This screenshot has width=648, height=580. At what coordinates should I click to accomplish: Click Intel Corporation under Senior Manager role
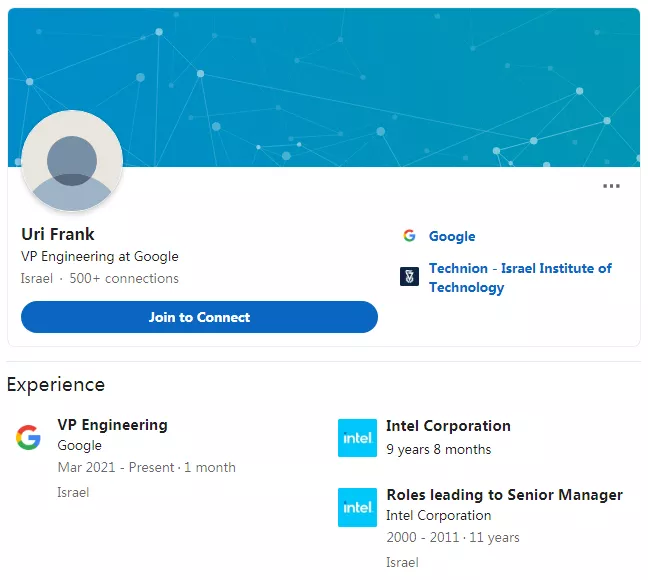pyautogui.click(x=438, y=515)
